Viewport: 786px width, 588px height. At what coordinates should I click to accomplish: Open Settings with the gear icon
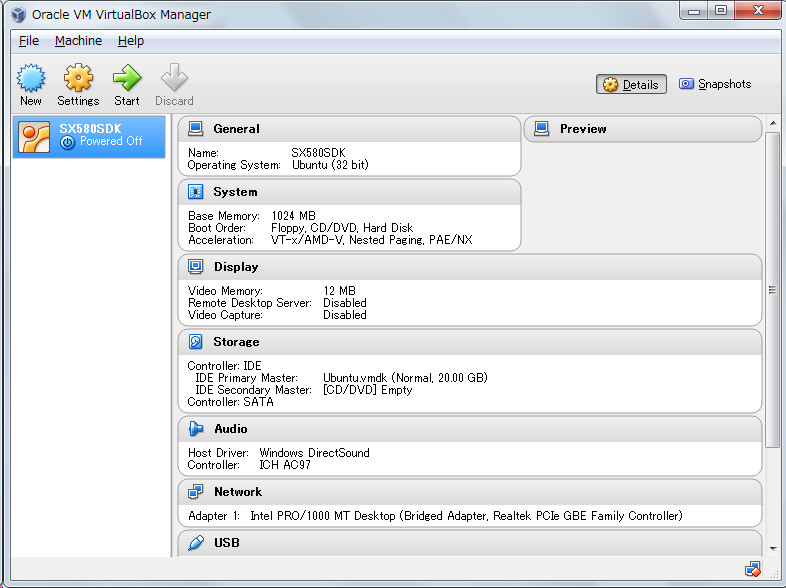(78, 78)
